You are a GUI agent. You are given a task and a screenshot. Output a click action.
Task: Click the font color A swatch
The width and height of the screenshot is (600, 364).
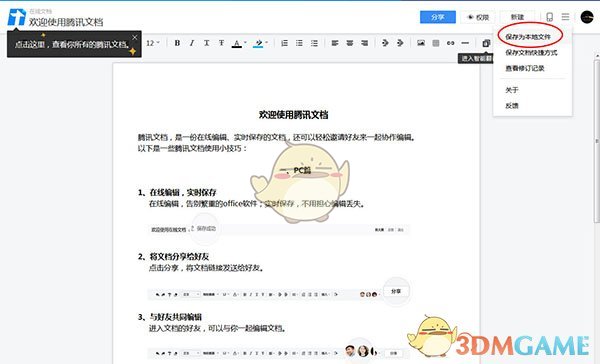pyautogui.click(x=237, y=43)
